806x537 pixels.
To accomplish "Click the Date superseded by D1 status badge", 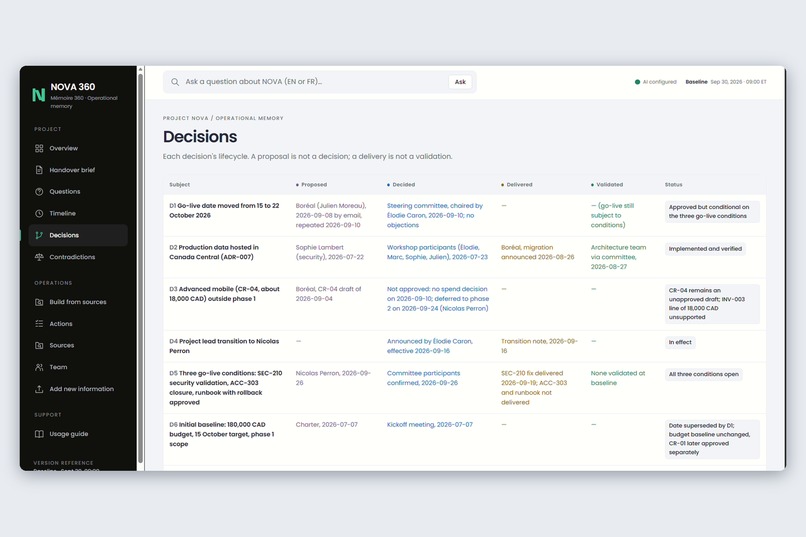I will pos(712,439).
